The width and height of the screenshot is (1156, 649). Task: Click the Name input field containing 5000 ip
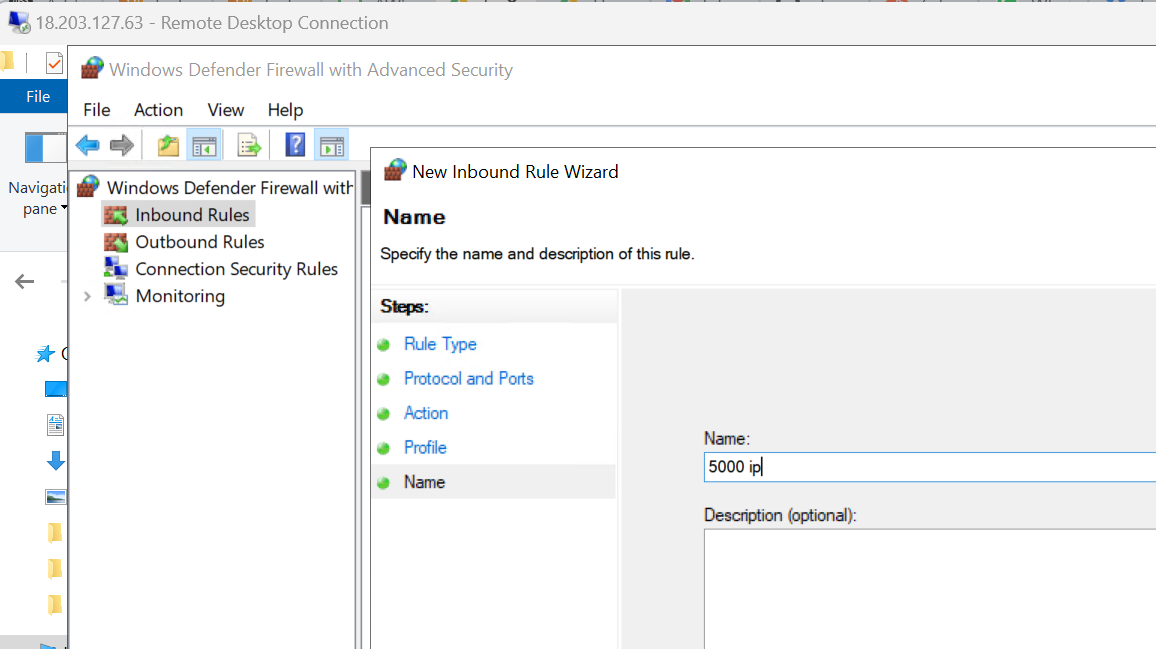930,467
